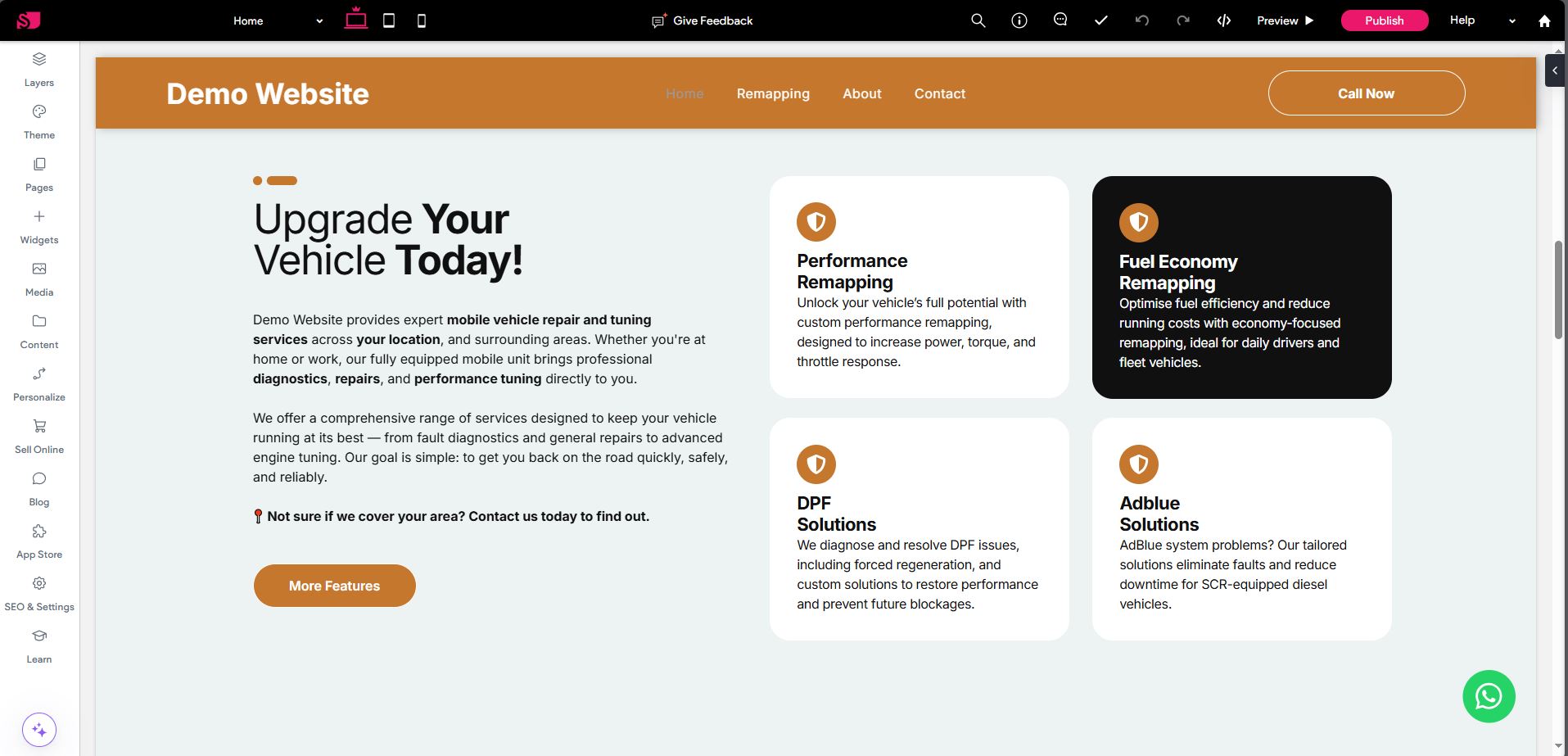The image size is (1568, 756).
Task: Switch to mobile view mode
Action: [x=422, y=20]
